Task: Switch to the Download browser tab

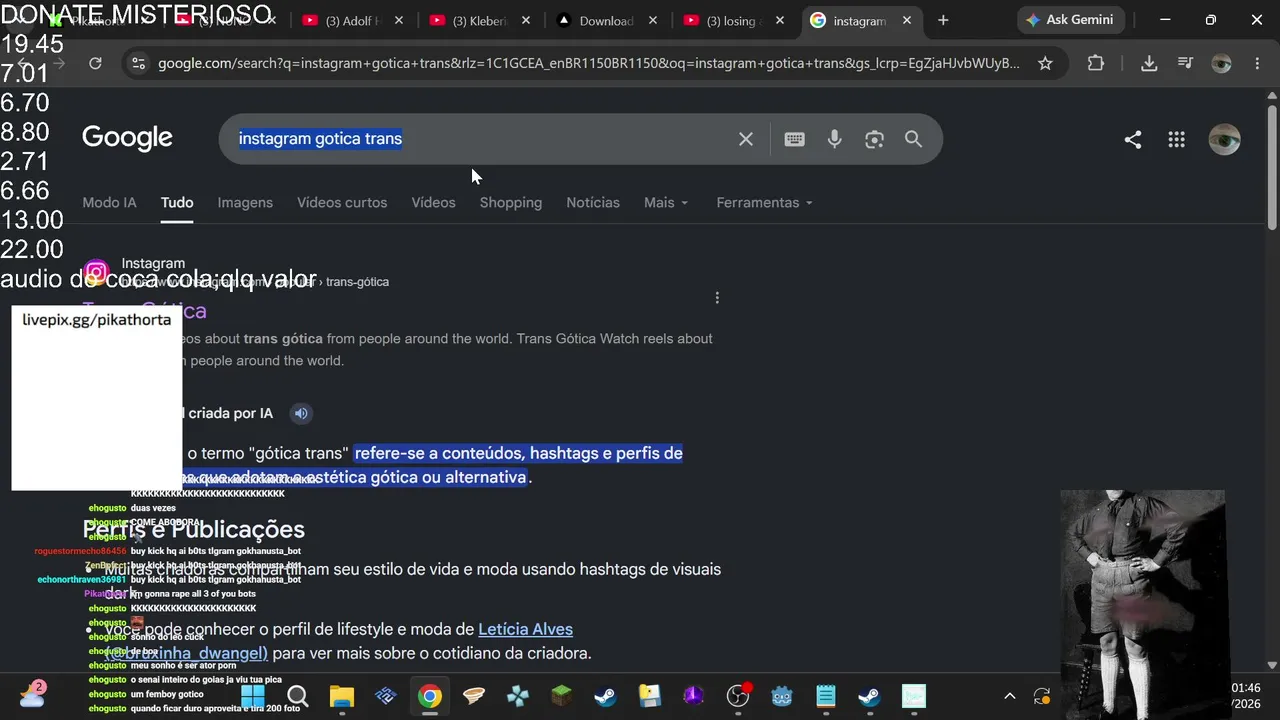Action: 606,20
